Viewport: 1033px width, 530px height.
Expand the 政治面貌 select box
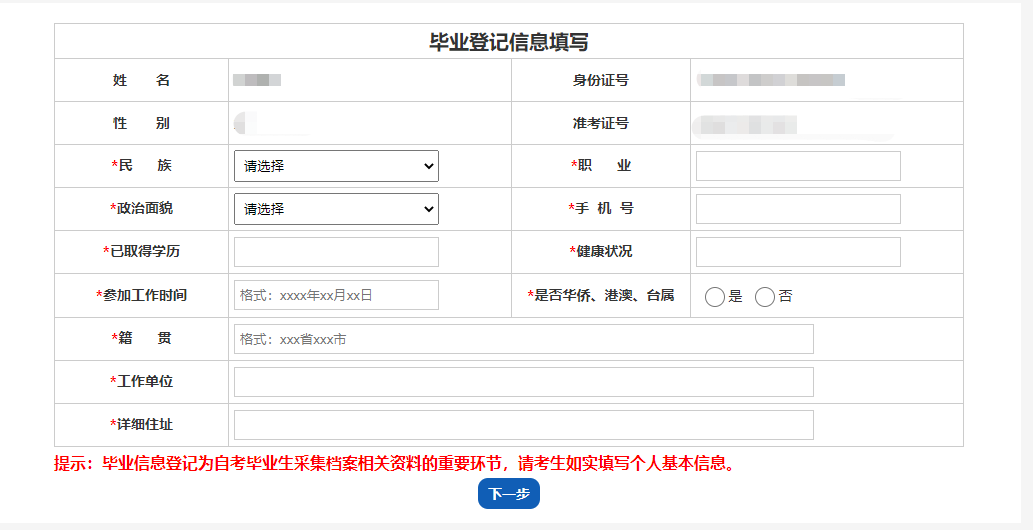click(336, 209)
